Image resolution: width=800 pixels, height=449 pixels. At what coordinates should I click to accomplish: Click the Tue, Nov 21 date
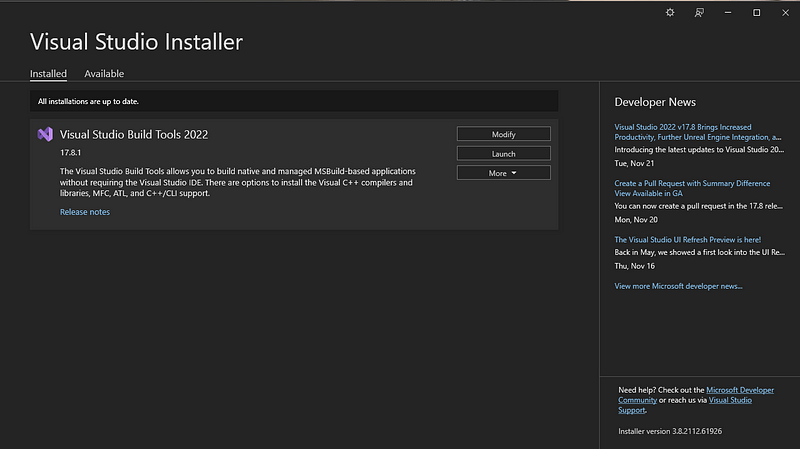click(x=634, y=163)
